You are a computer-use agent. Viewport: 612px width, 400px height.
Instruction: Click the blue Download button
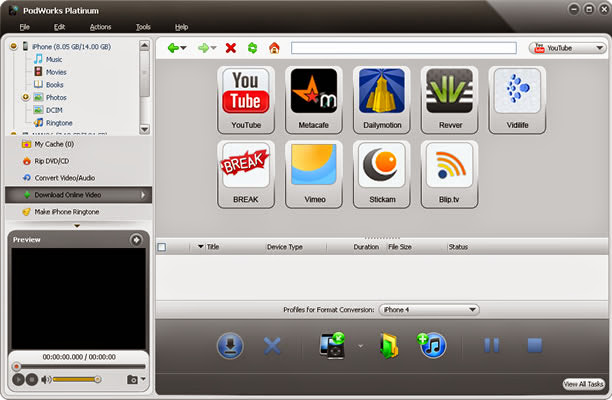(230, 345)
